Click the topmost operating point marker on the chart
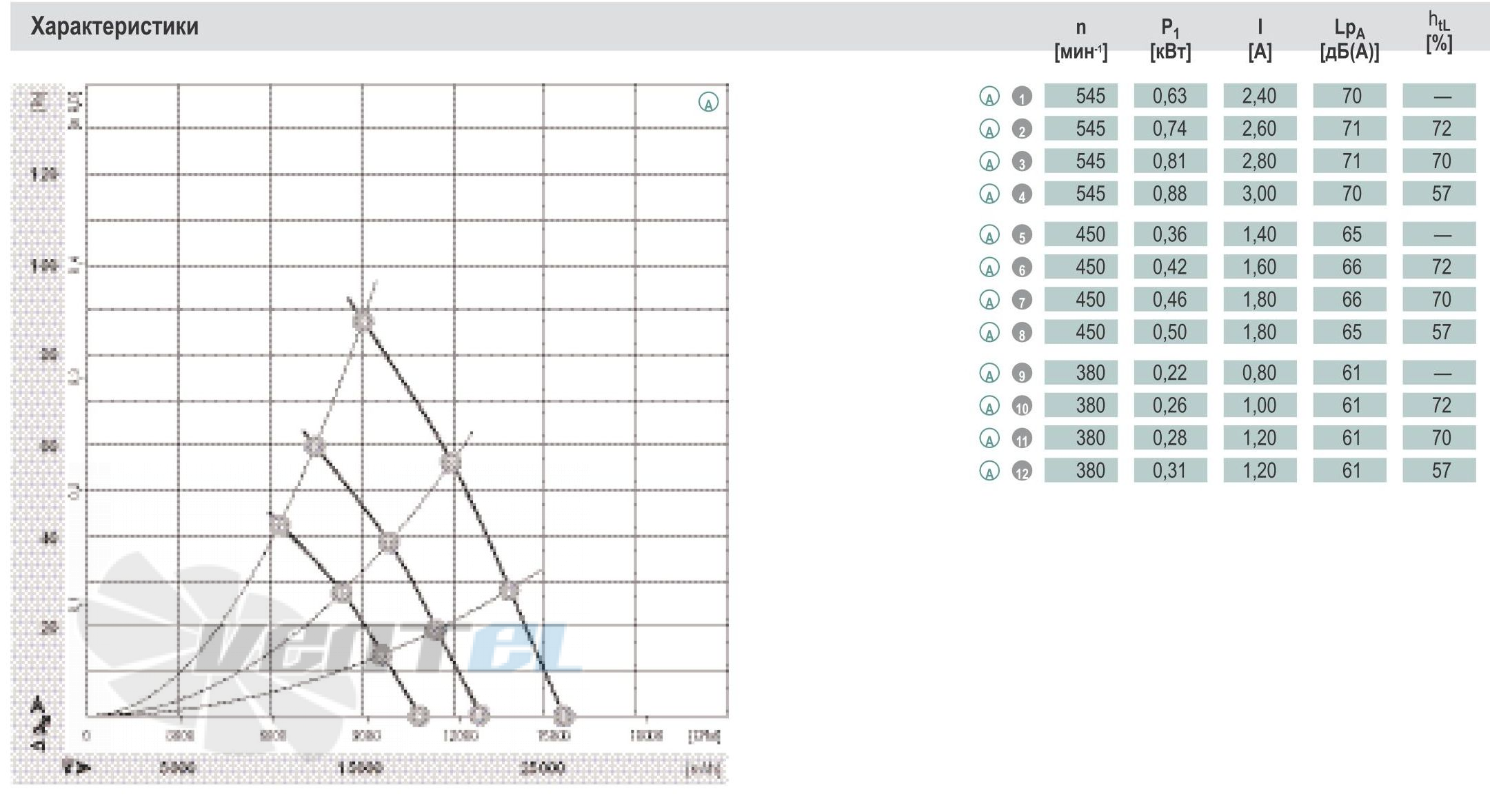This screenshot has width=1490, height=812. click(363, 321)
